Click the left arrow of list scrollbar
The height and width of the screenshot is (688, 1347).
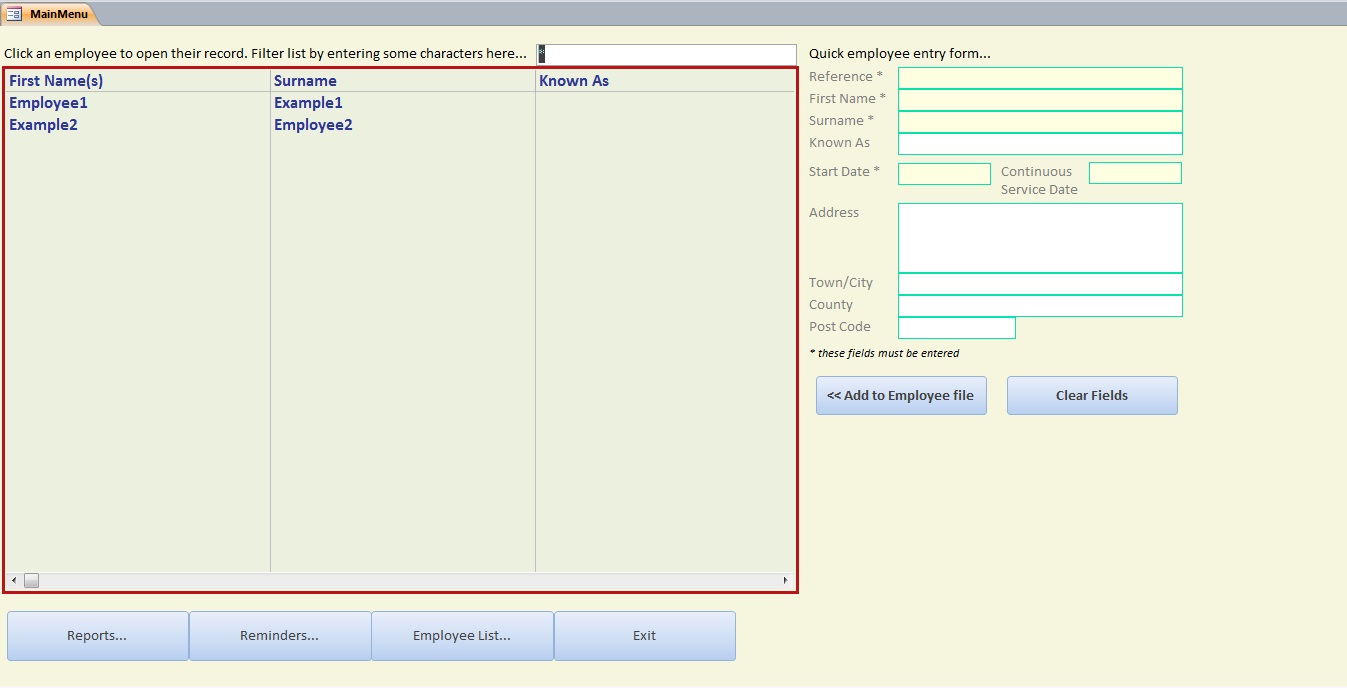click(x=14, y=581)
